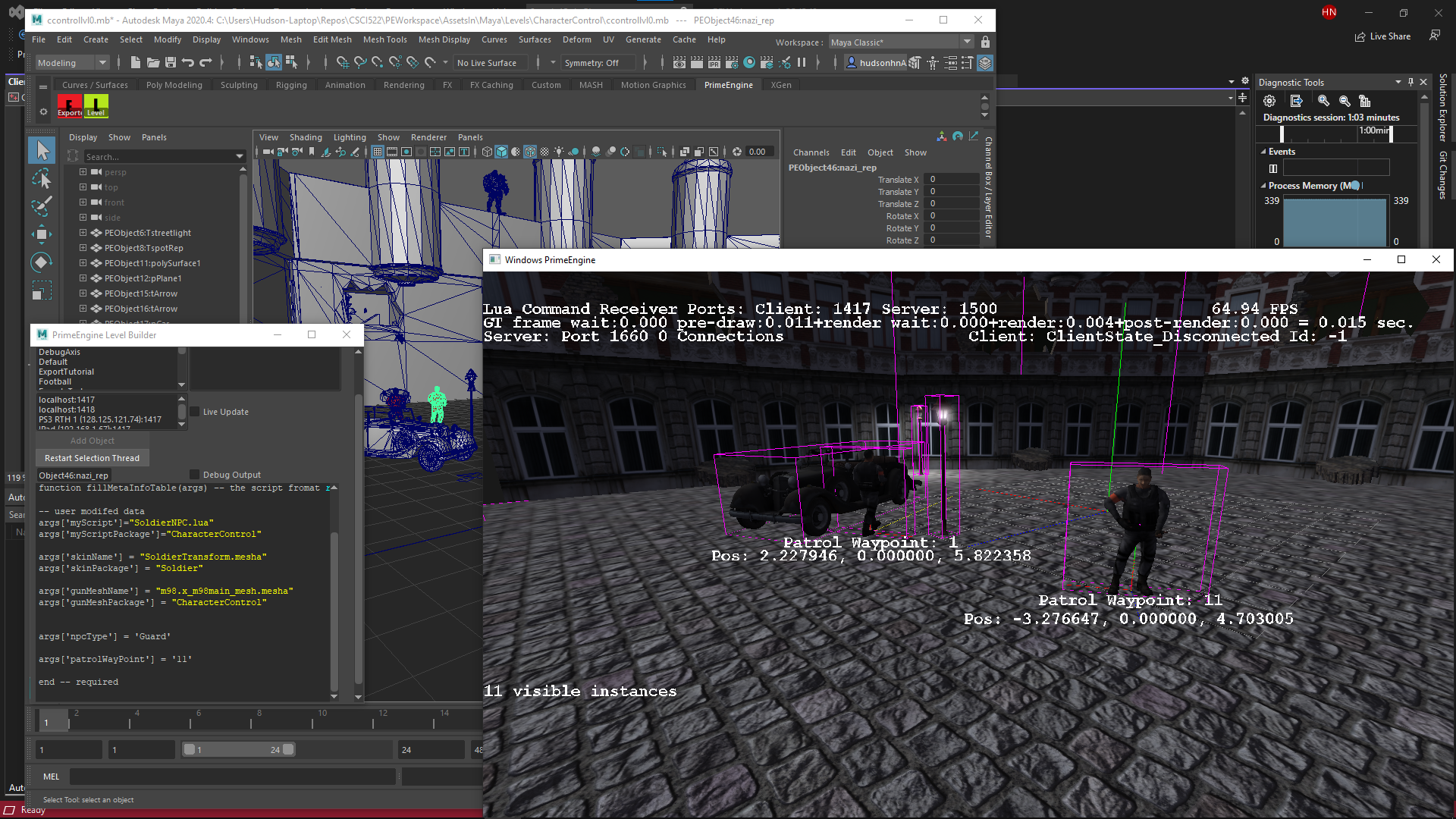Screen dimensions: 1456x819
Task: Select the Move tool in toolbox
Action: tap(42, 234)
